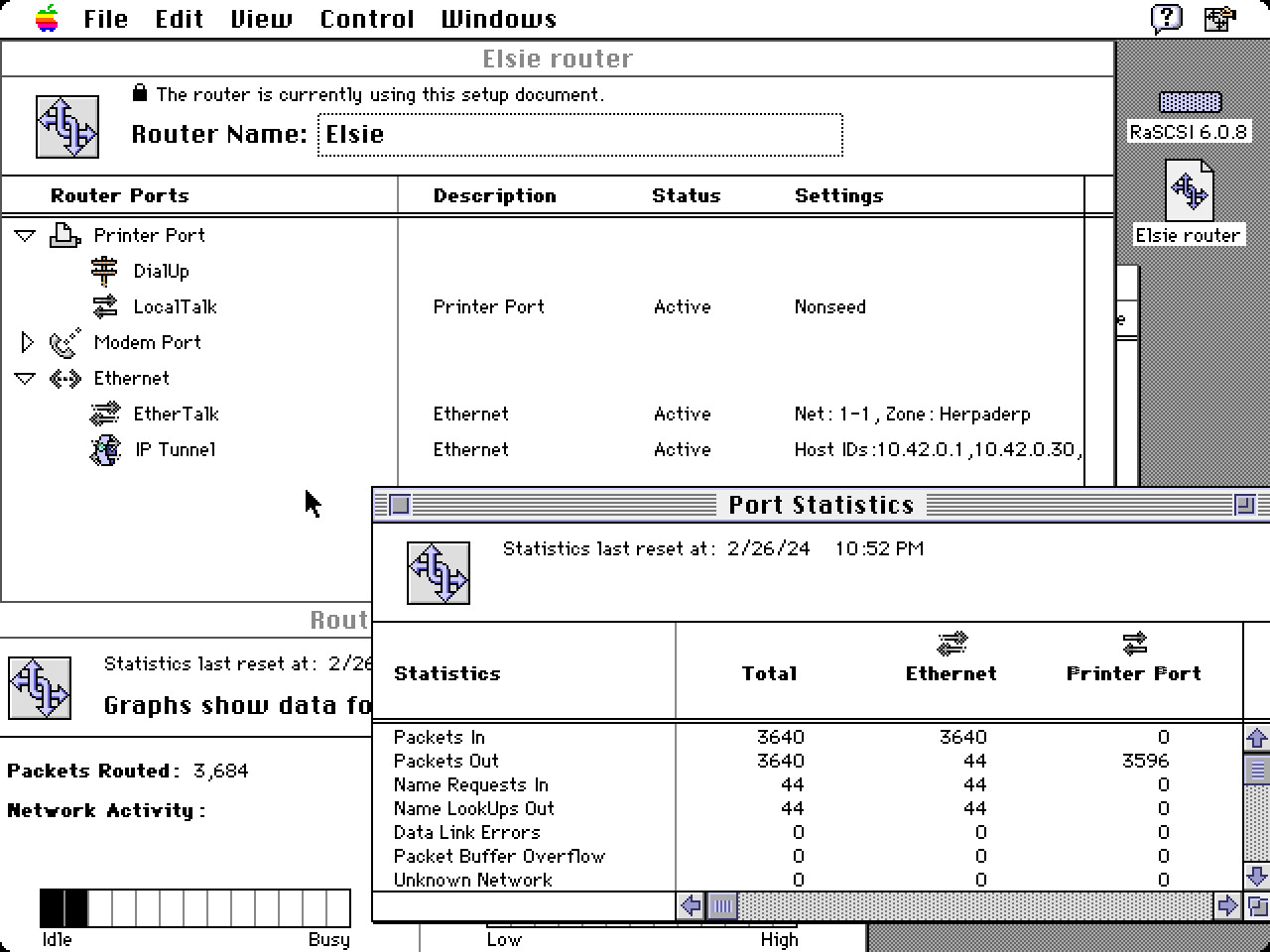Select the Ethernet row label
This screenshot has width=1270, height=952.
[x=132, y=379]
